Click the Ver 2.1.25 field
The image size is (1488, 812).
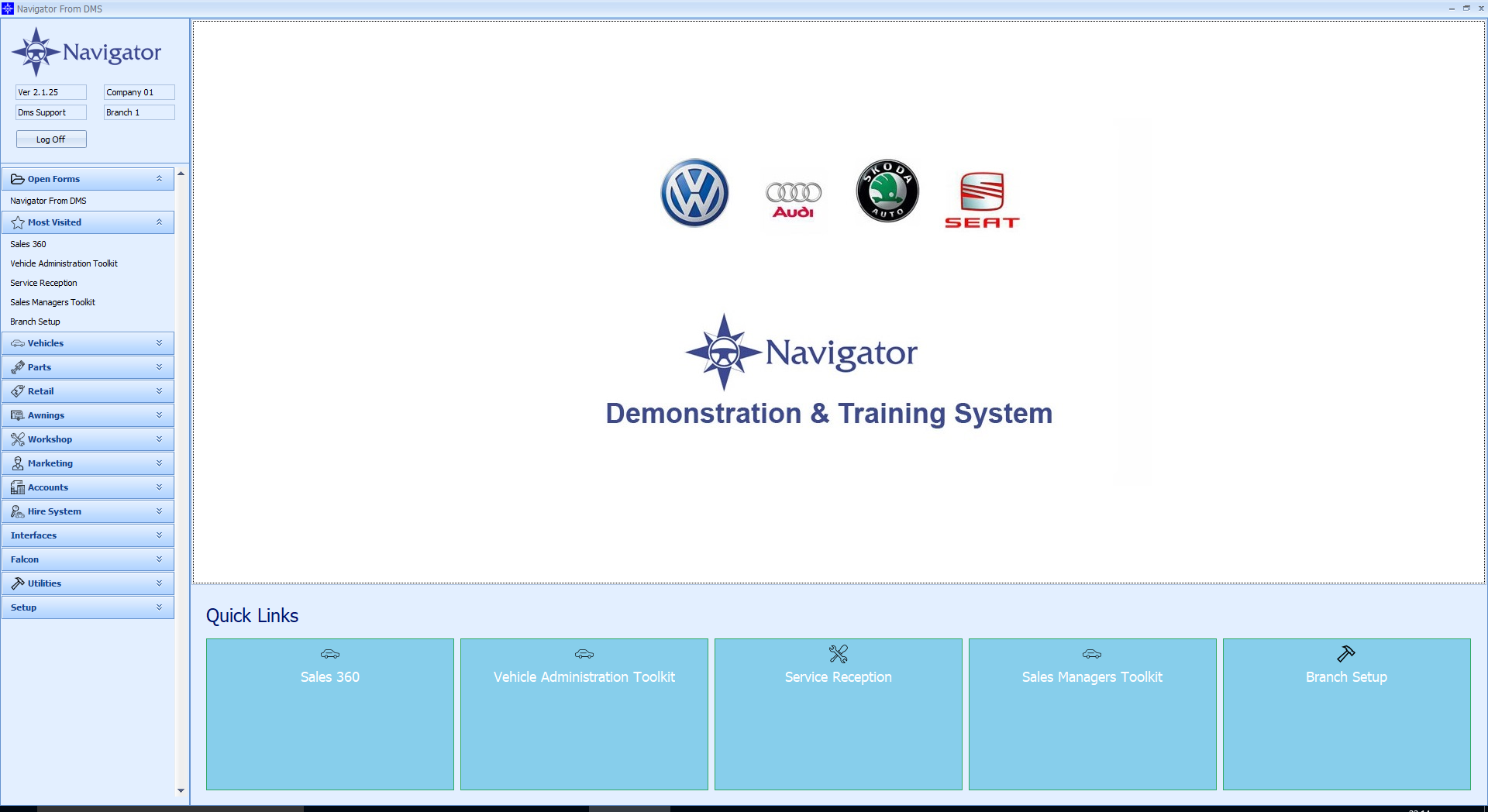(51, 92)
